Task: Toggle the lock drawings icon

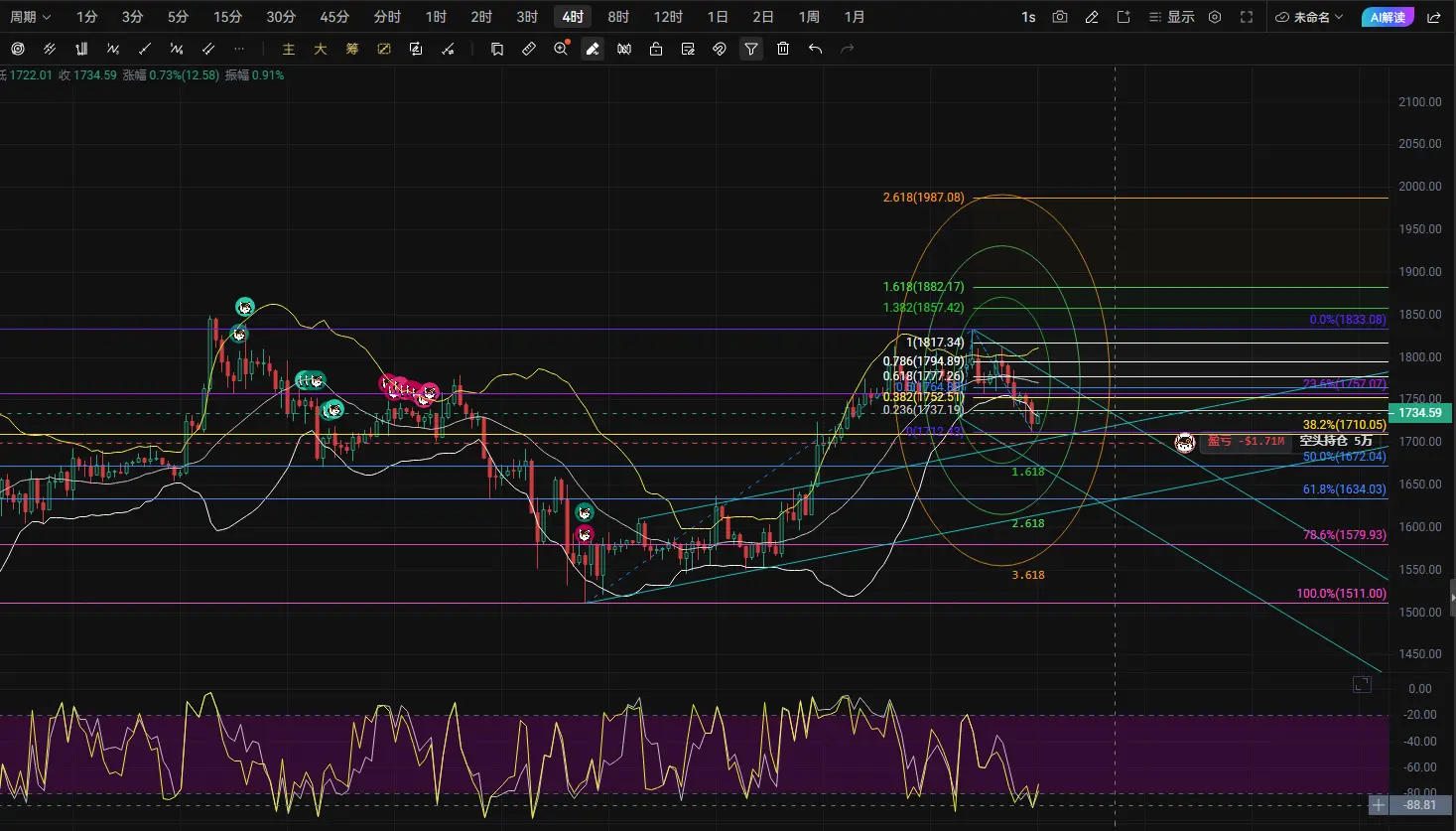Action: 656,49
